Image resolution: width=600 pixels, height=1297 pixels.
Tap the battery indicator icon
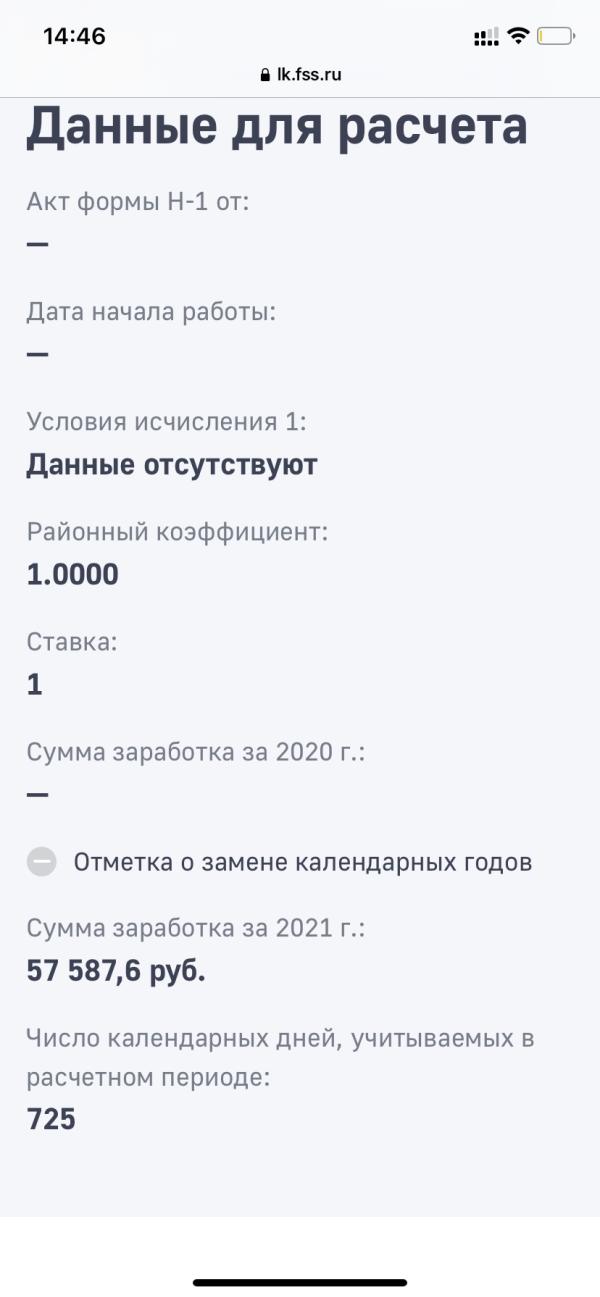pos(555,37)
